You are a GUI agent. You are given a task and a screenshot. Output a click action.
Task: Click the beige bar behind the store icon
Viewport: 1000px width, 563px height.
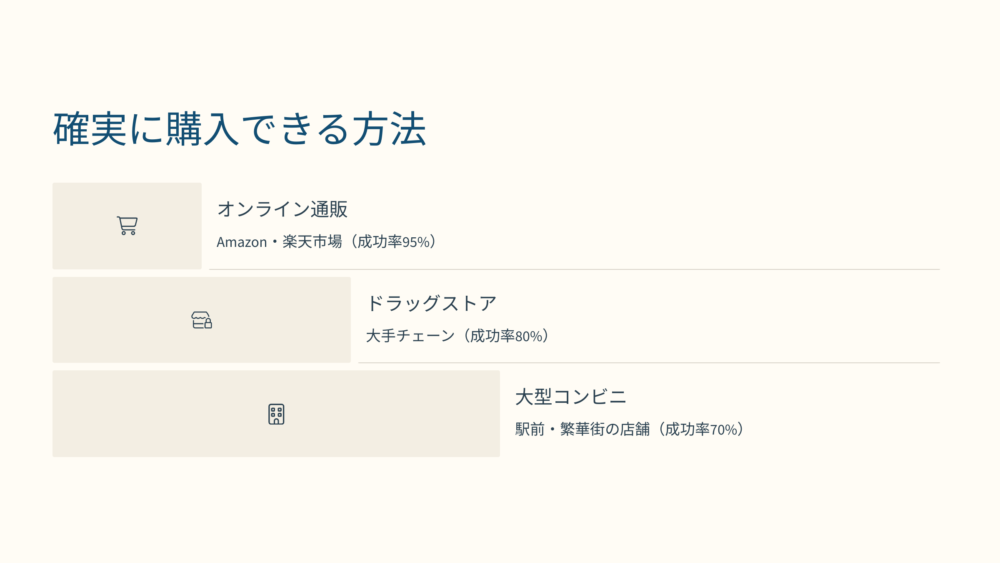(x=202, y=319)
